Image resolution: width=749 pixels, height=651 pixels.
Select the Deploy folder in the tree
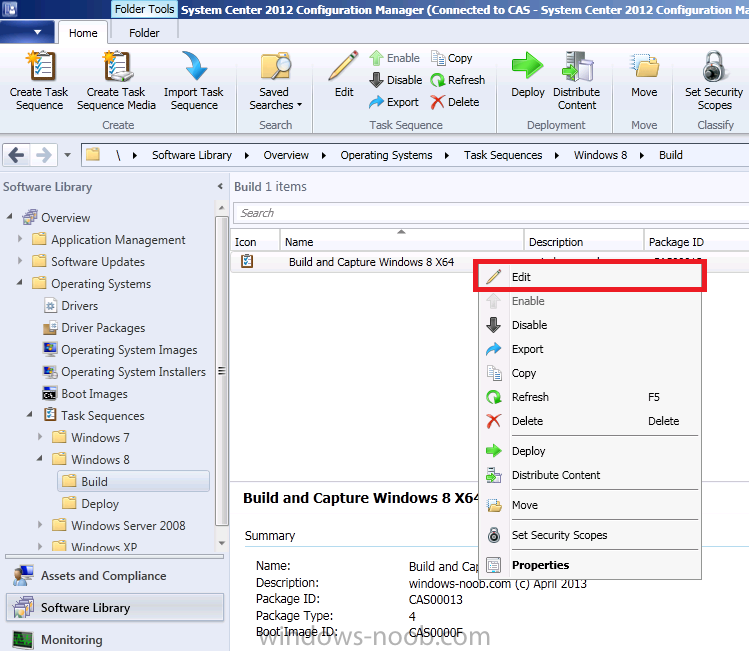[x=91, y=503]
